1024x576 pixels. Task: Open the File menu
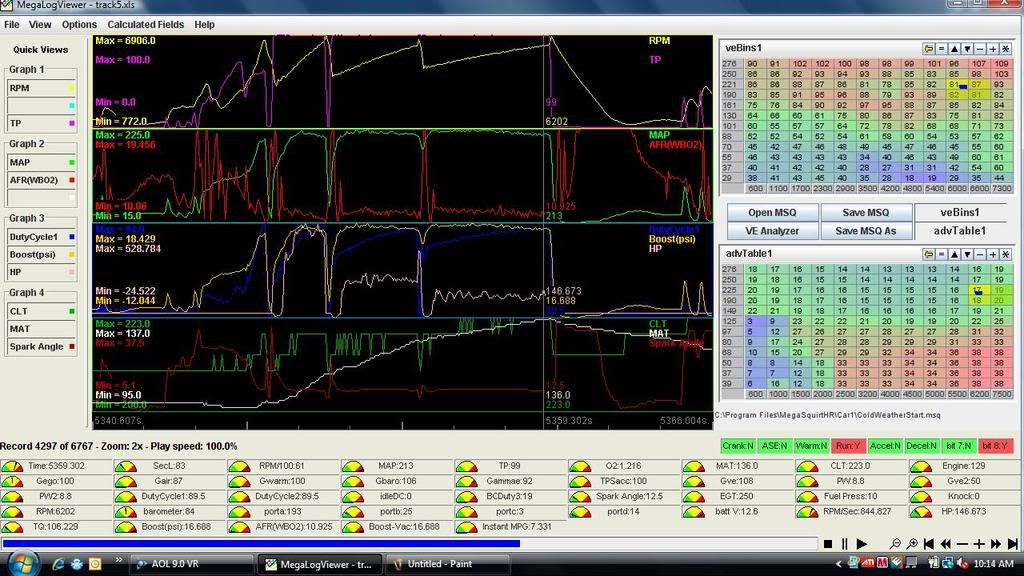pyautogui.click(x=11, y=24)
